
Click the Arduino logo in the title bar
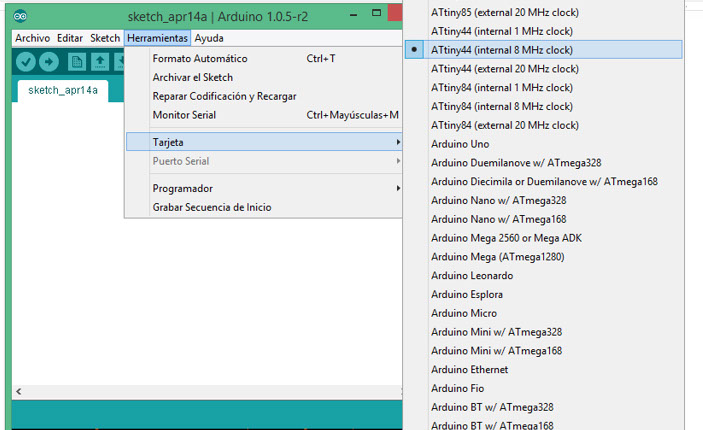[20, 17]
